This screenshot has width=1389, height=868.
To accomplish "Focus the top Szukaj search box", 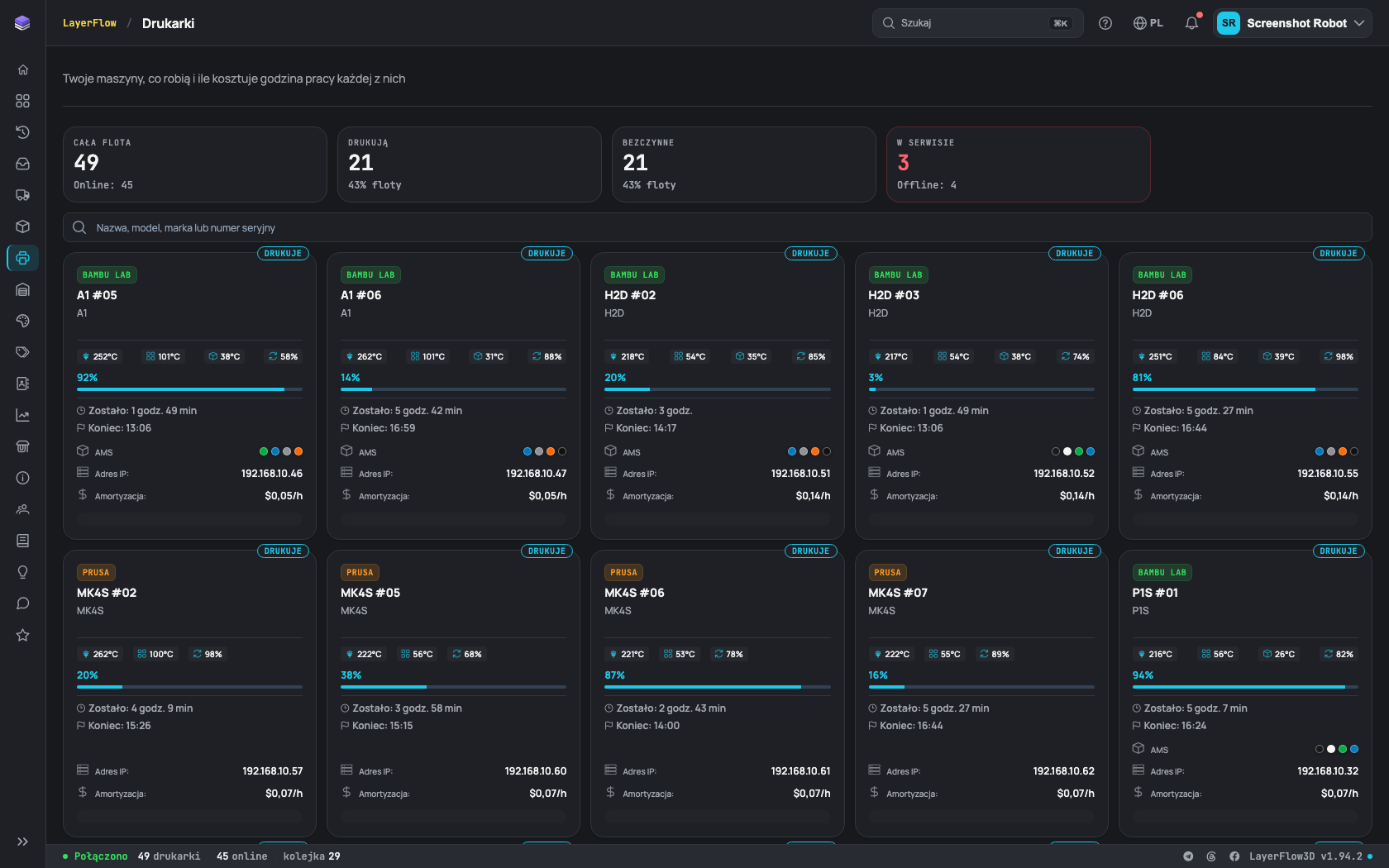I will click(x=977, y=23).
